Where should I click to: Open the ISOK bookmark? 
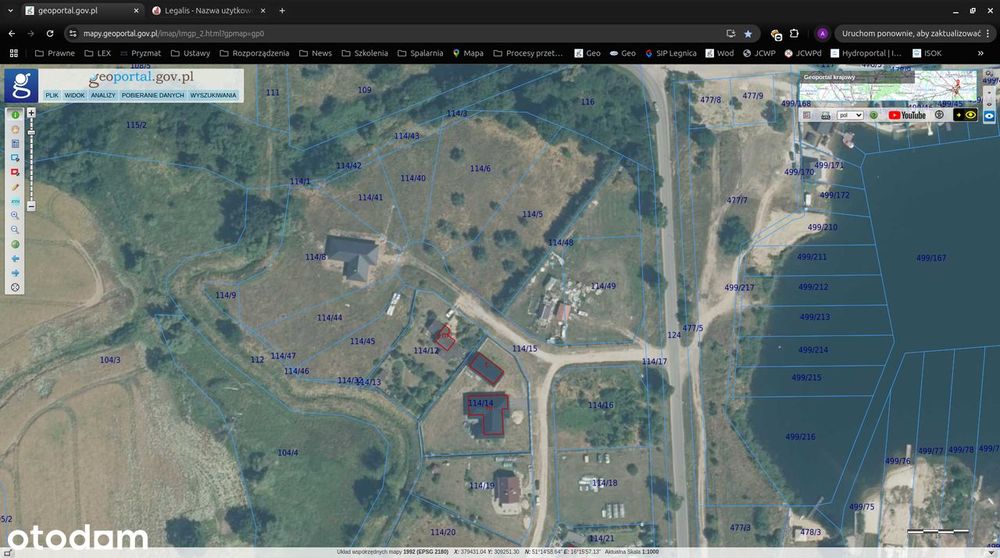(x=927, y=53)
